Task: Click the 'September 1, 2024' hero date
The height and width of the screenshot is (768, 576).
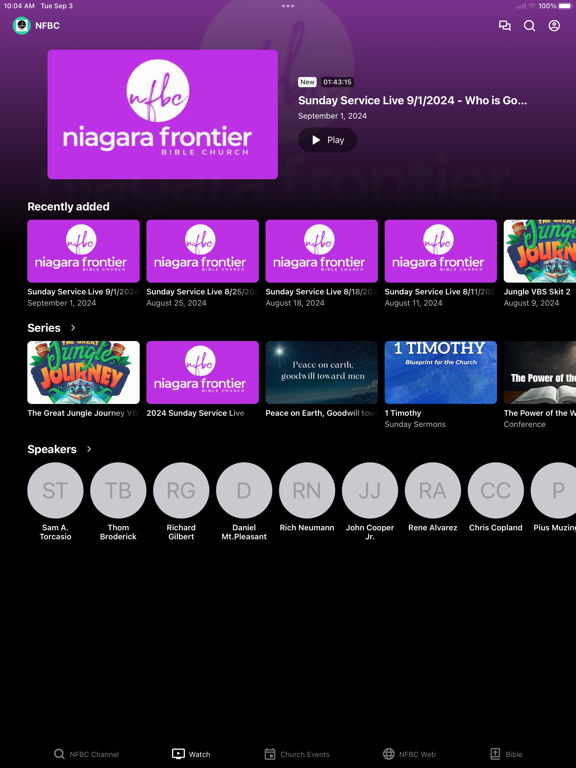Action: (333, 116)
